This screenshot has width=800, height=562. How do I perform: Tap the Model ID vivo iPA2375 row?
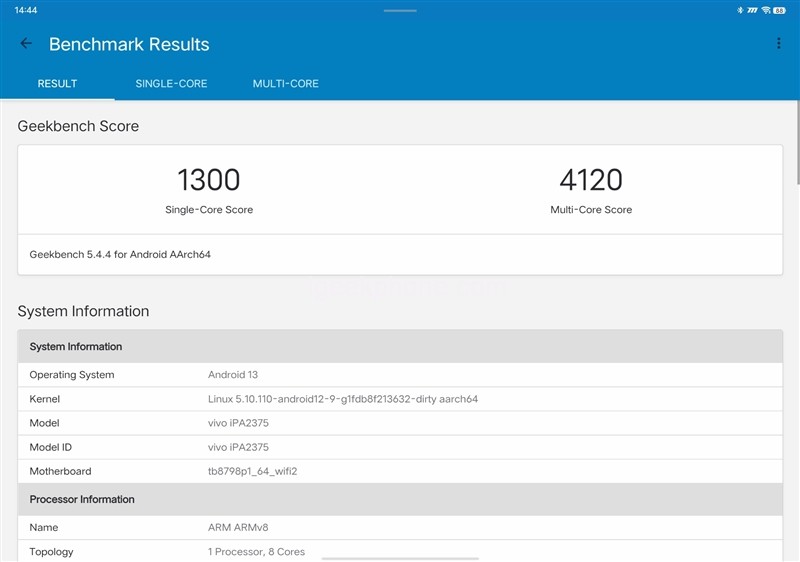tap(400, 447)
